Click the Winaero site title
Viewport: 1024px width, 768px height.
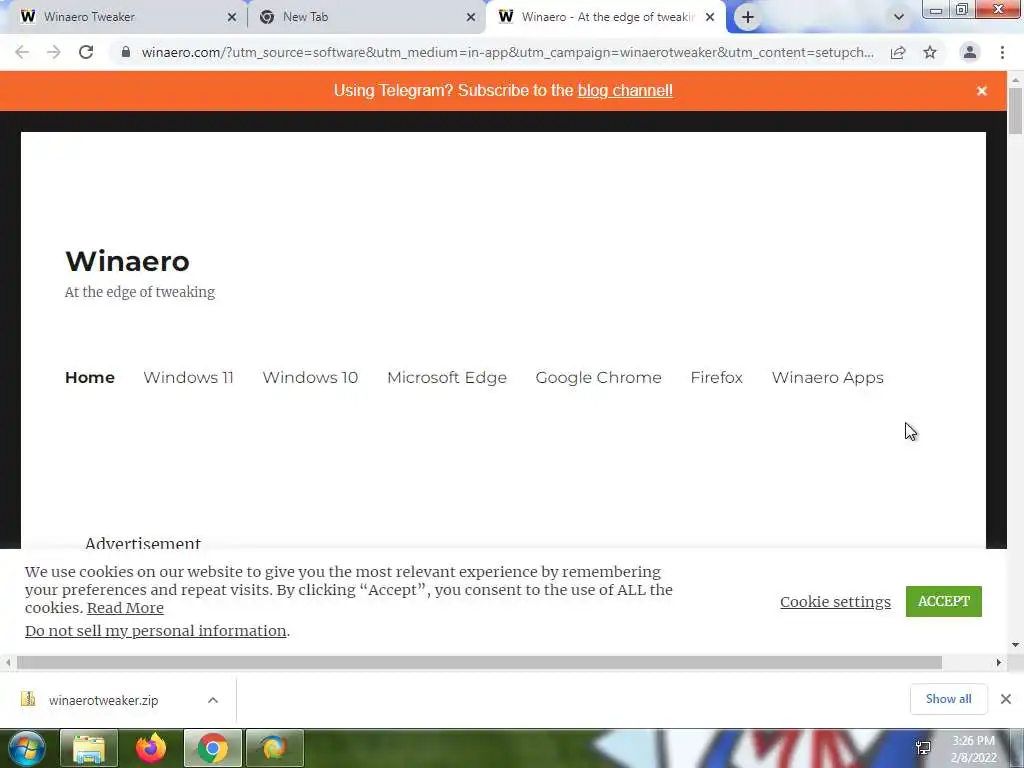point(127,261)
